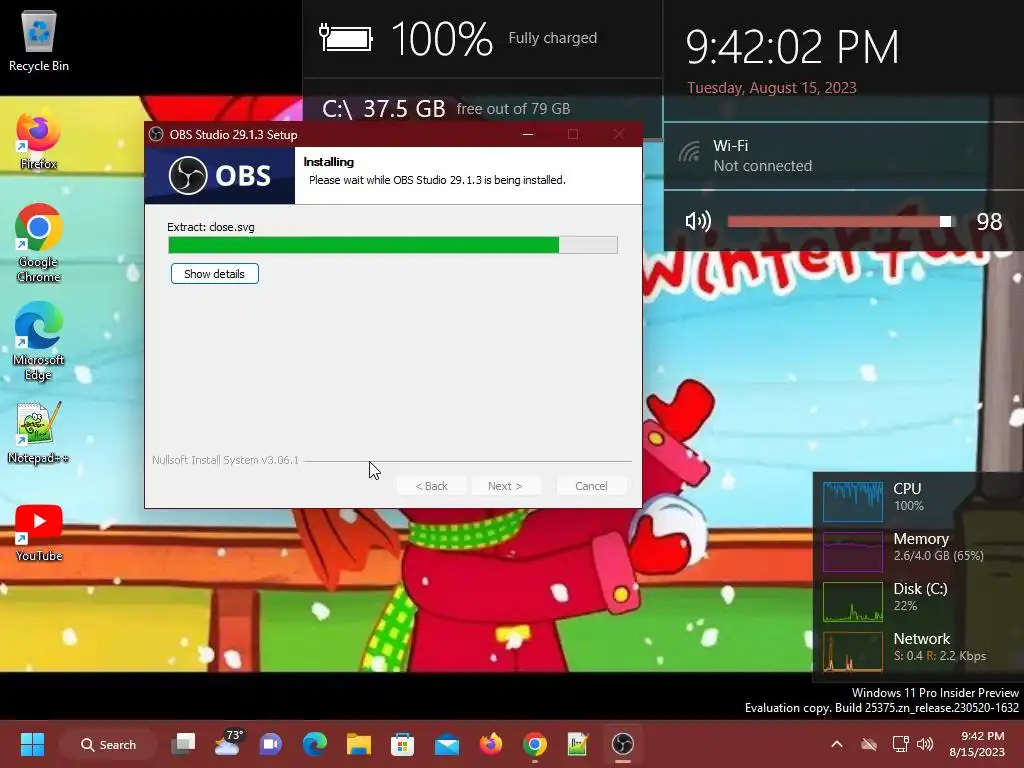Image resolution: width=1024 pixels, height=768 pixels.
Task: Open Google Chrome from the taskbar
Action: coord(534,744)
